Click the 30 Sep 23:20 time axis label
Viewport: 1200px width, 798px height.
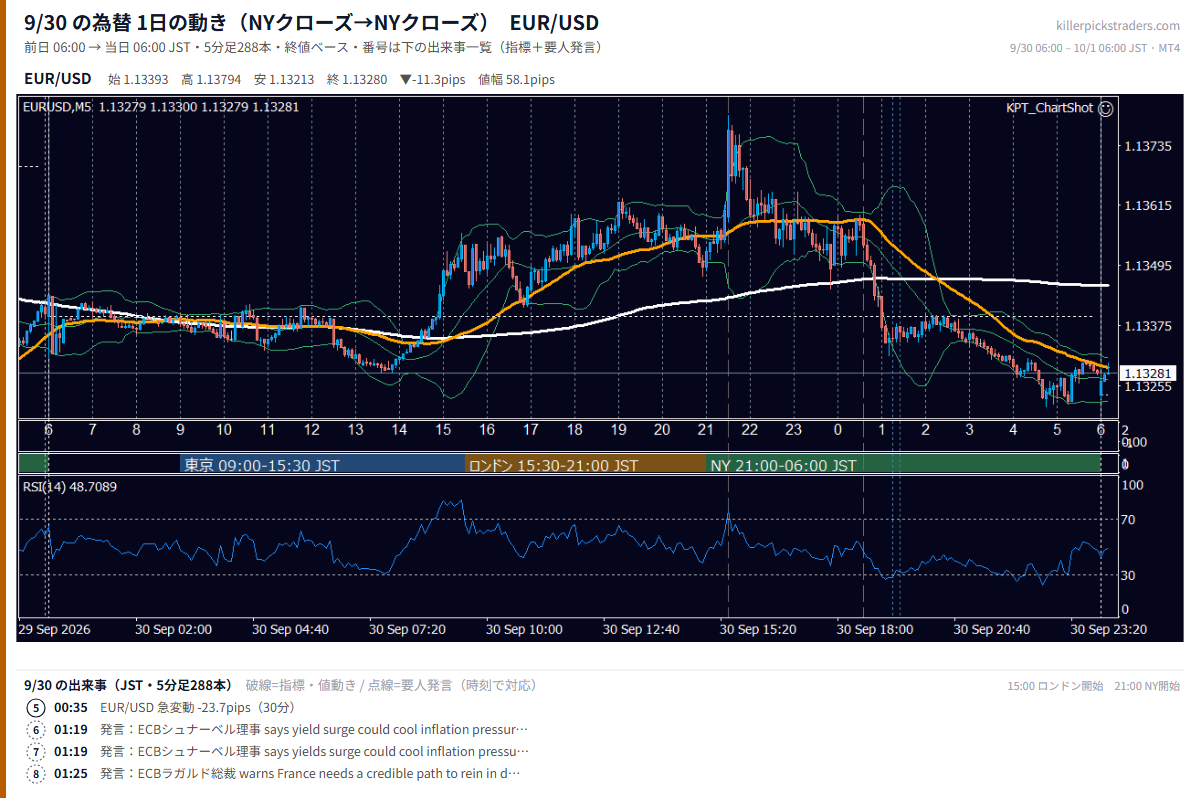pyautogui.click(x=1110, y=630)
